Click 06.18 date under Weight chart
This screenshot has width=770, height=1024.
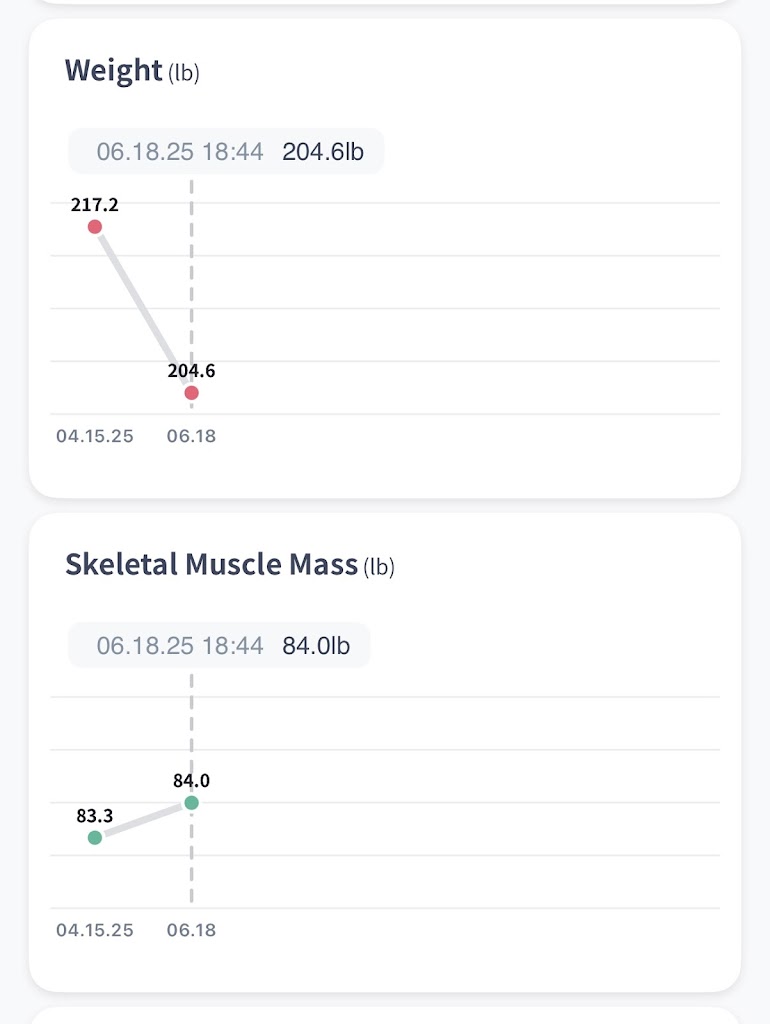click(191, 437)
